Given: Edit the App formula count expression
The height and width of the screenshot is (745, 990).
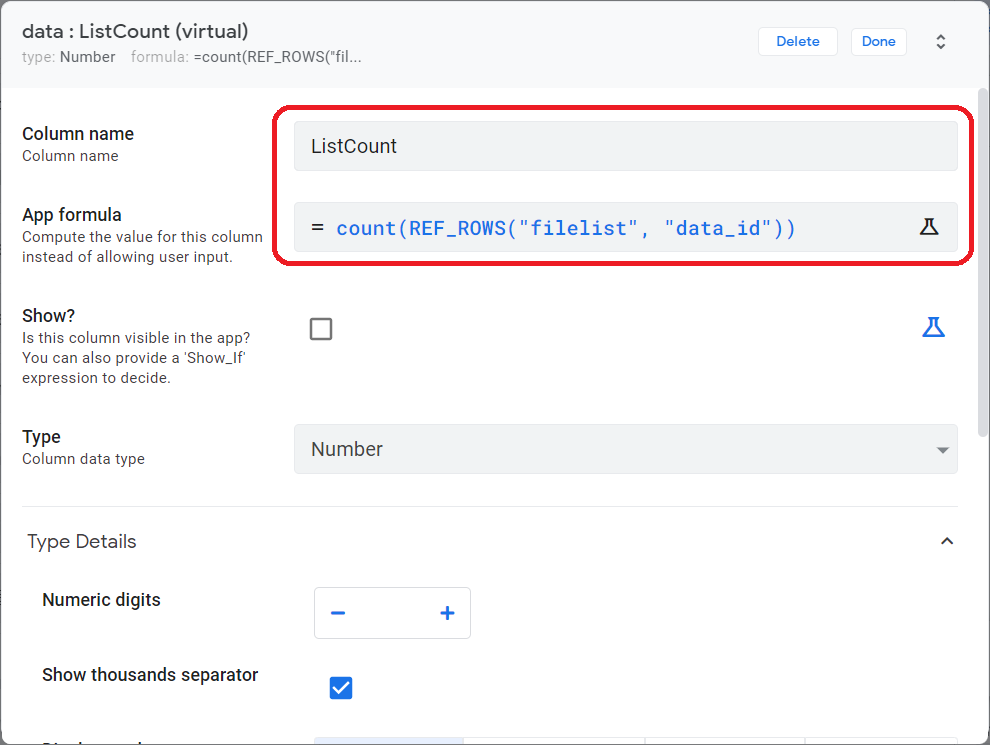Looking at the screenshot, I should (x=626, y=227).
